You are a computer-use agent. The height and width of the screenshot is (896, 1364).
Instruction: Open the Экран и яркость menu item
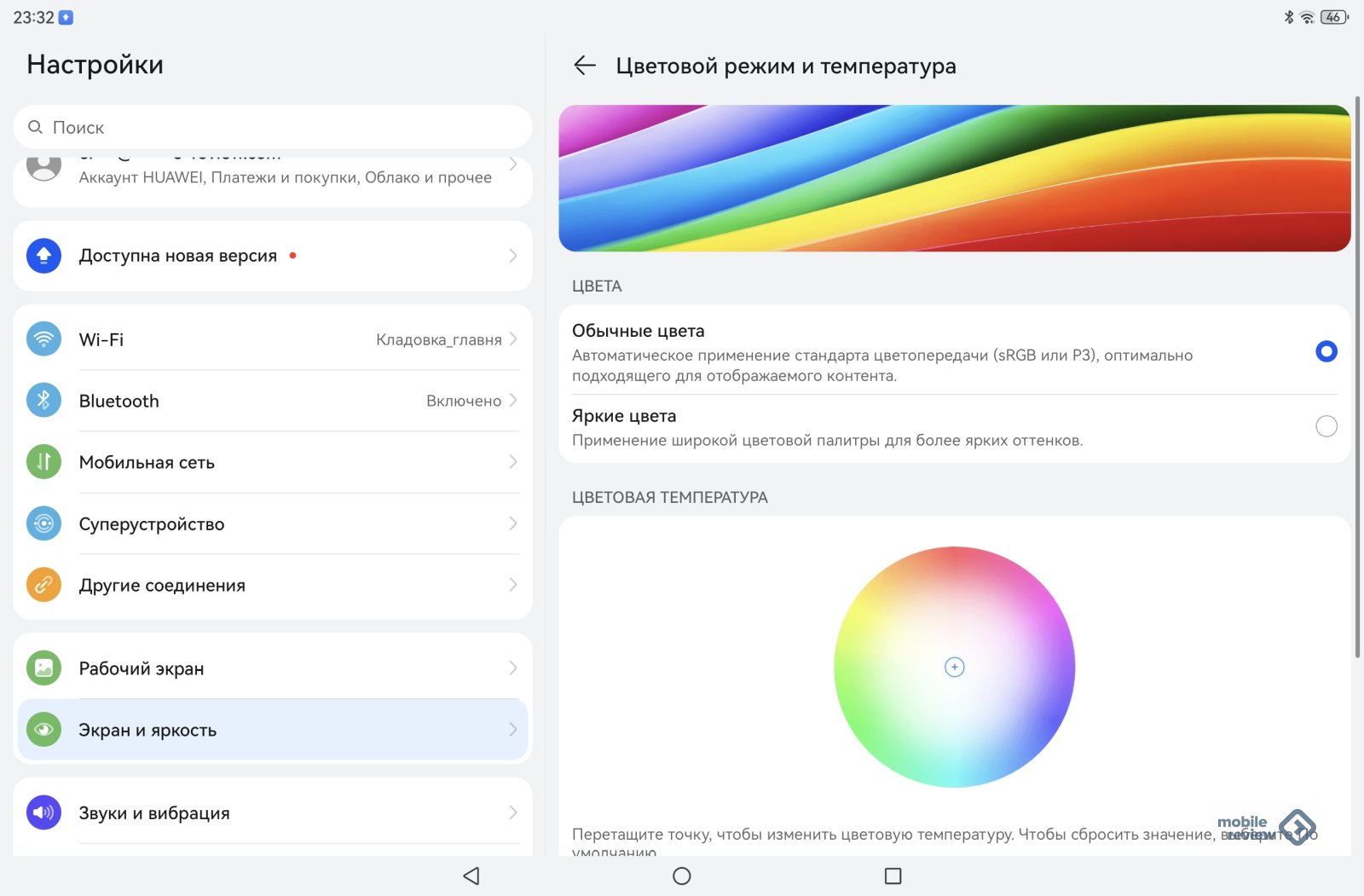pyautogui.click(x=273, y=730)
